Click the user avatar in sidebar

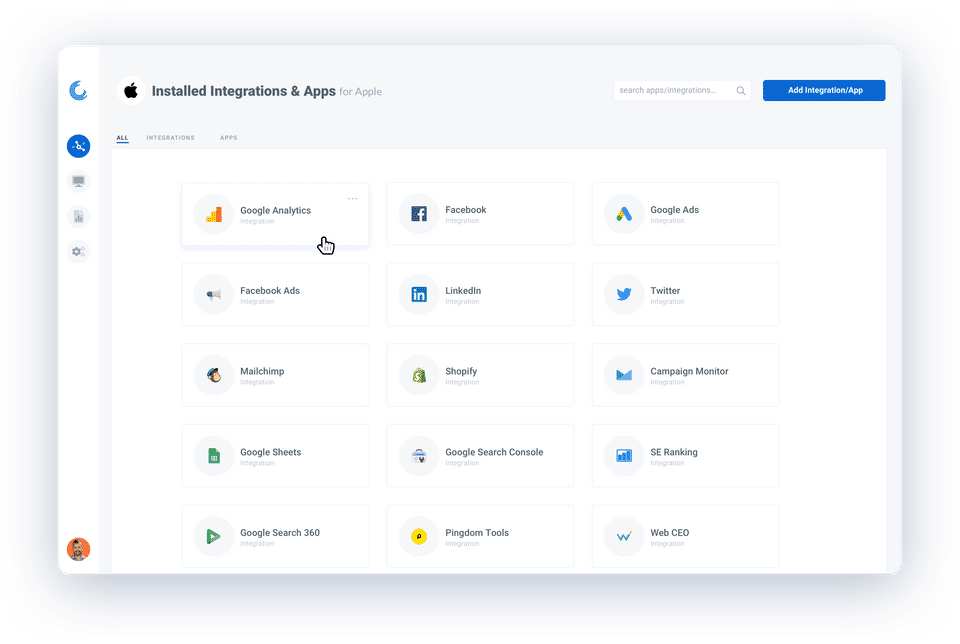[x=78, y=549]
